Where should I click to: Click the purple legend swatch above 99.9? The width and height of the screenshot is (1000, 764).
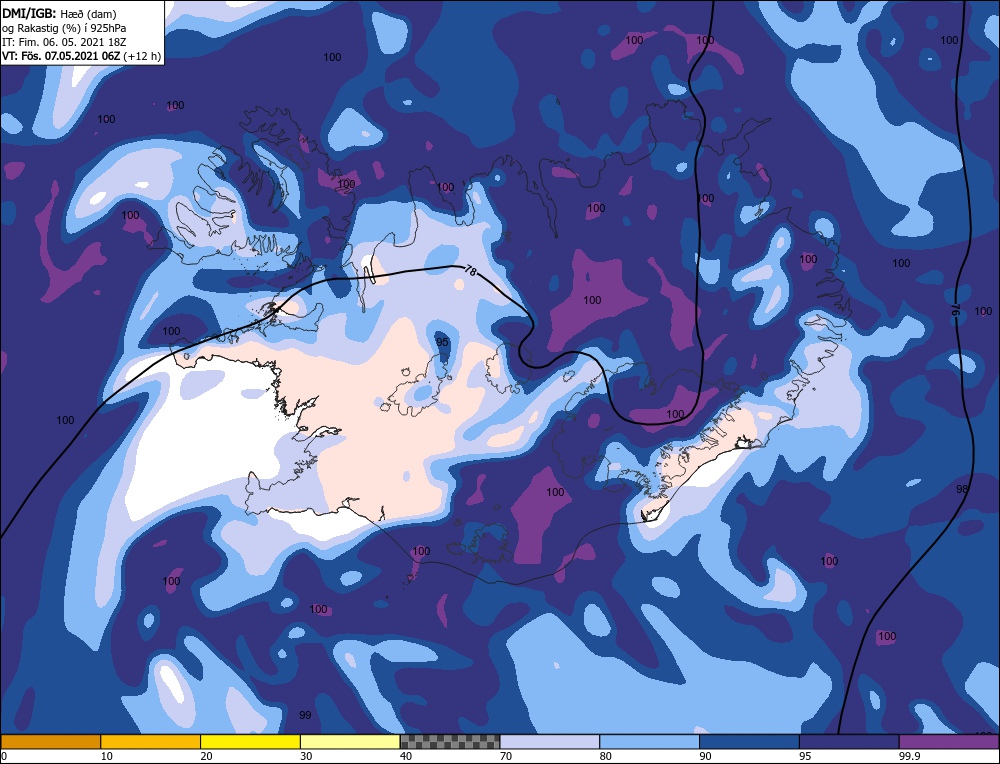(949, 742)
